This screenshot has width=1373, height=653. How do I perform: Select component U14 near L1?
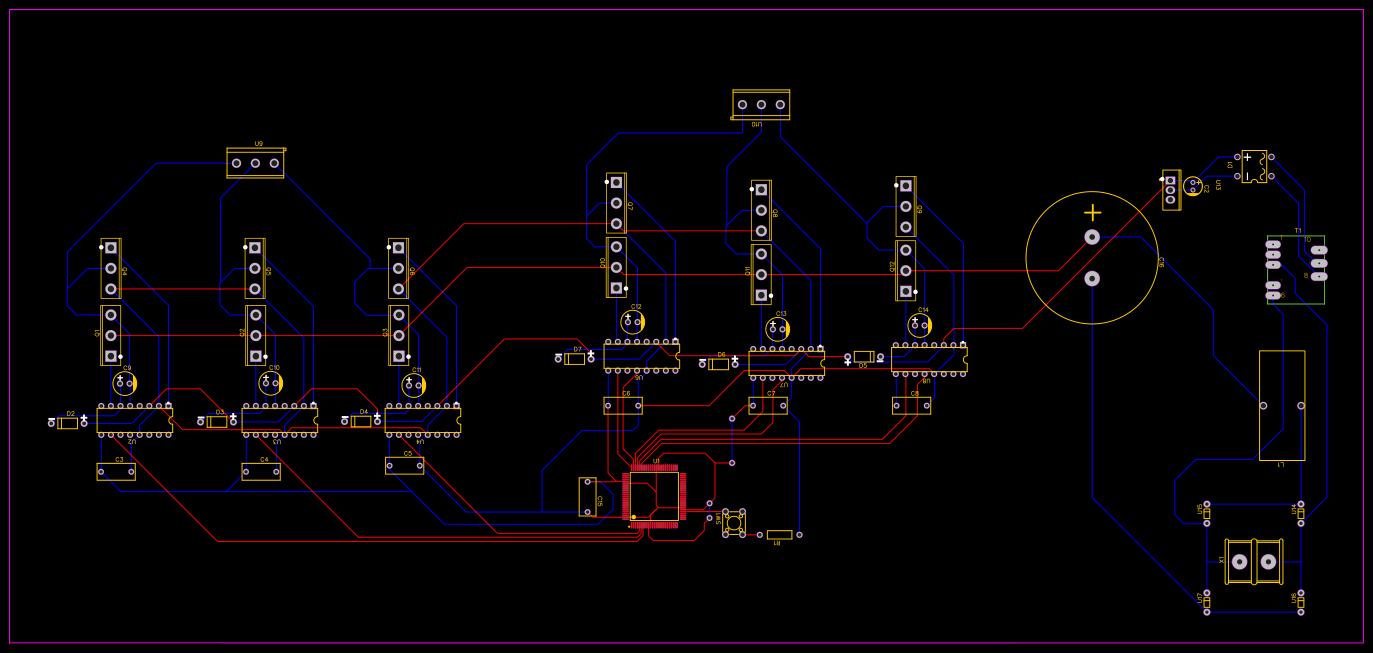pyautogui.click(x=1301, y=512)
